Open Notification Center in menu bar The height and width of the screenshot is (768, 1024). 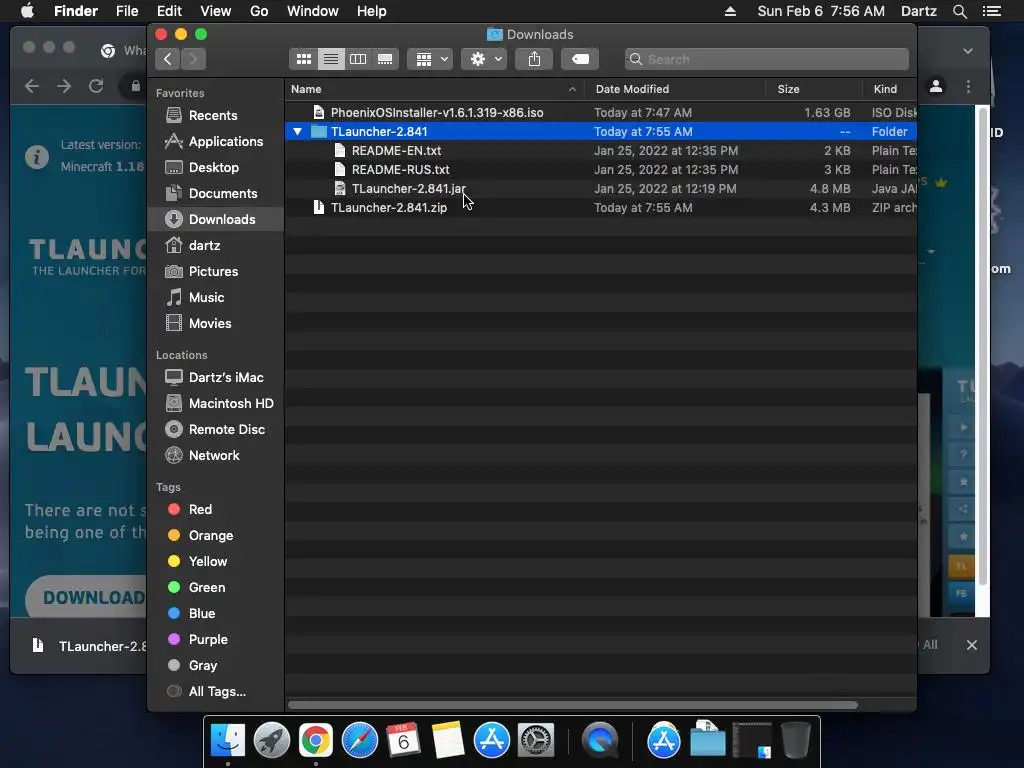tap(991, 11)
